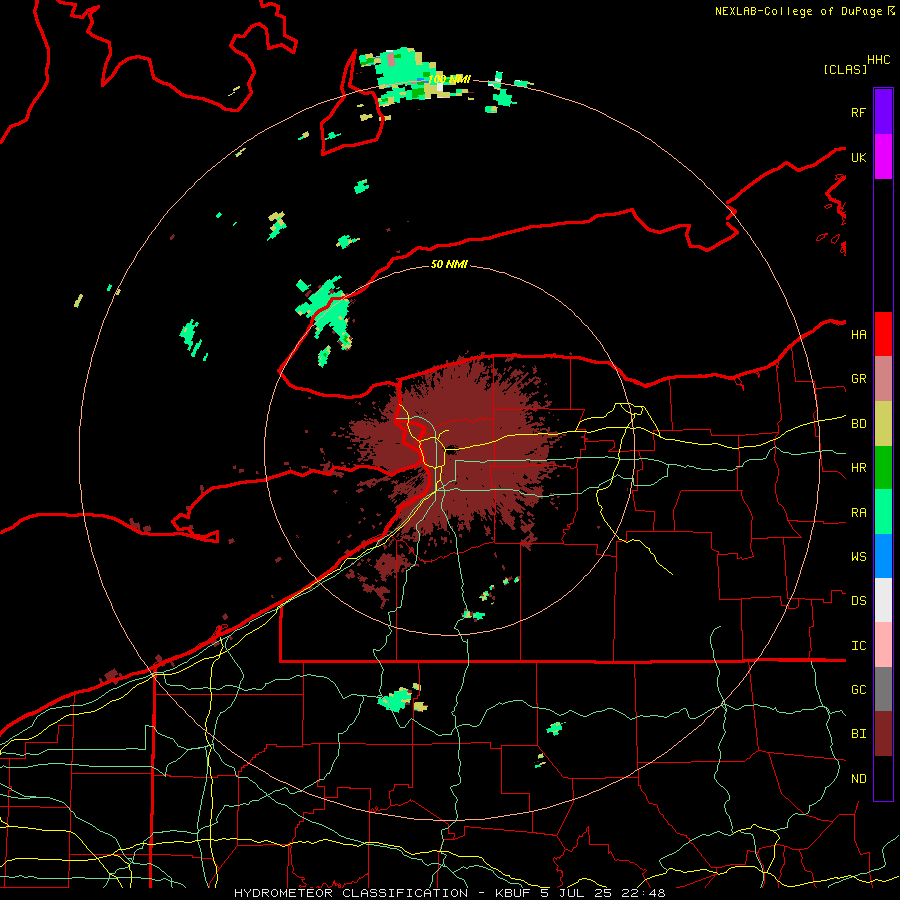The image size is (900, 900).
Task: Click the gray GC legend swatch
Action: [x=883, y=689]
